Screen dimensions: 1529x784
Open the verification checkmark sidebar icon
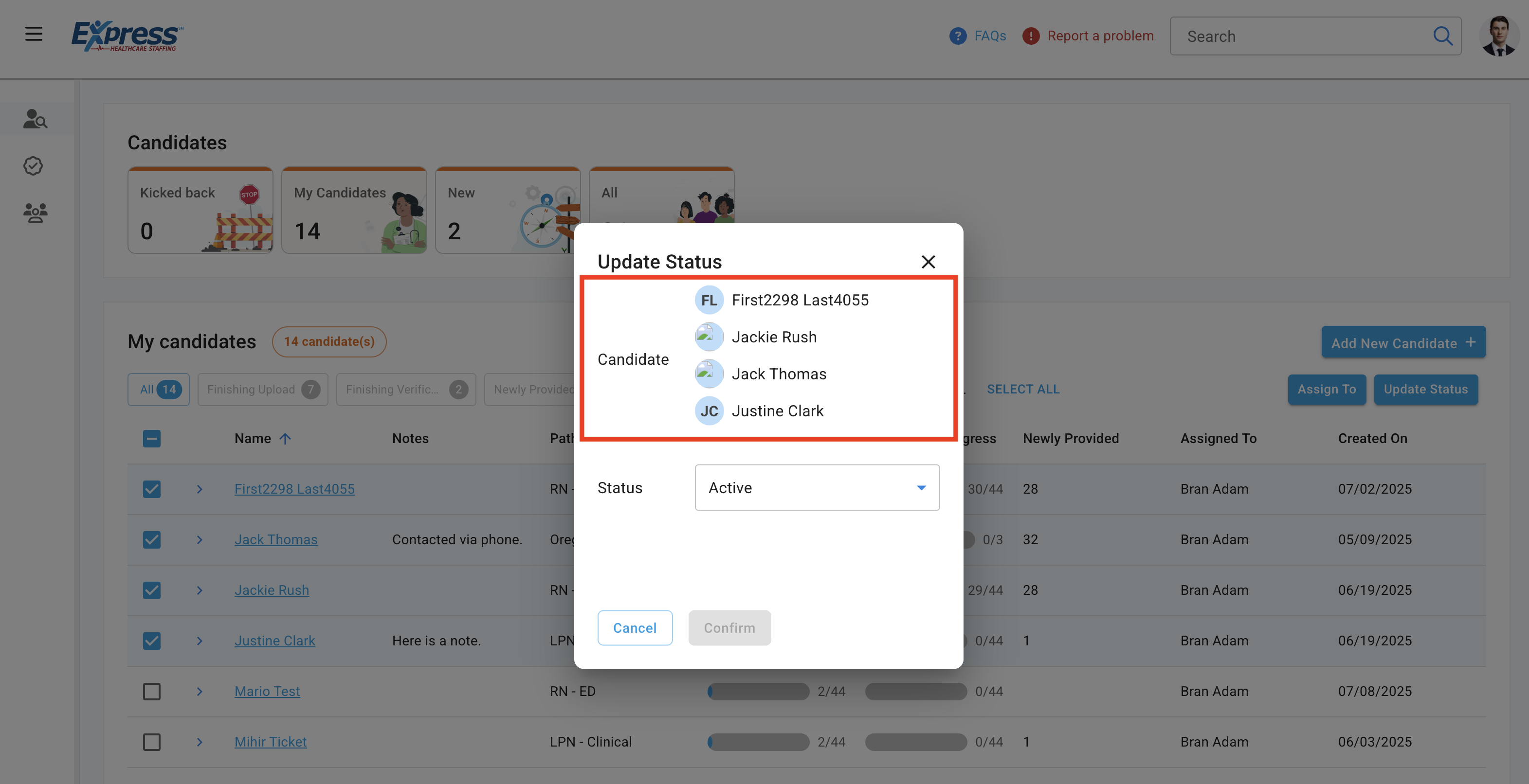33,165
